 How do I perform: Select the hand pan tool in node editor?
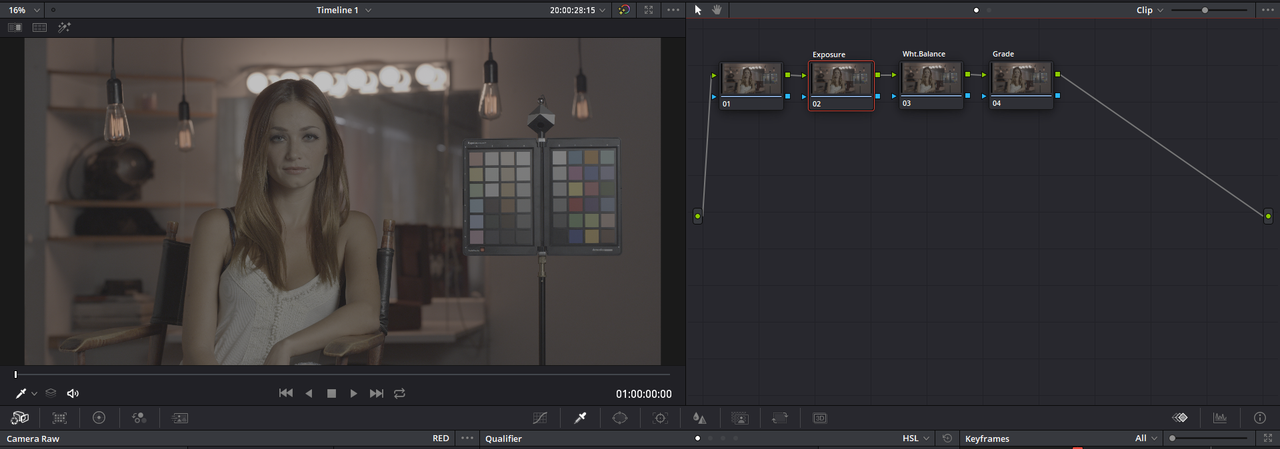[x=716, y=10]
